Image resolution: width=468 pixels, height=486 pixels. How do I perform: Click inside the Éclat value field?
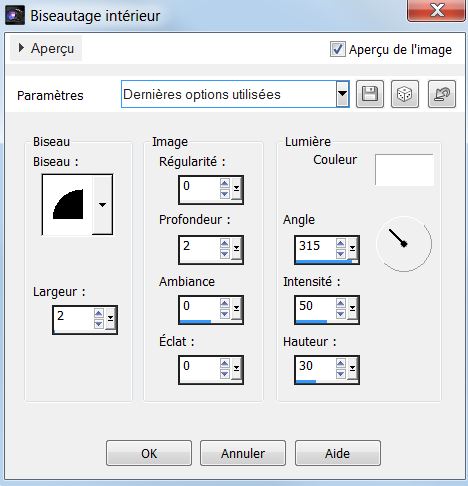[199, 368]
